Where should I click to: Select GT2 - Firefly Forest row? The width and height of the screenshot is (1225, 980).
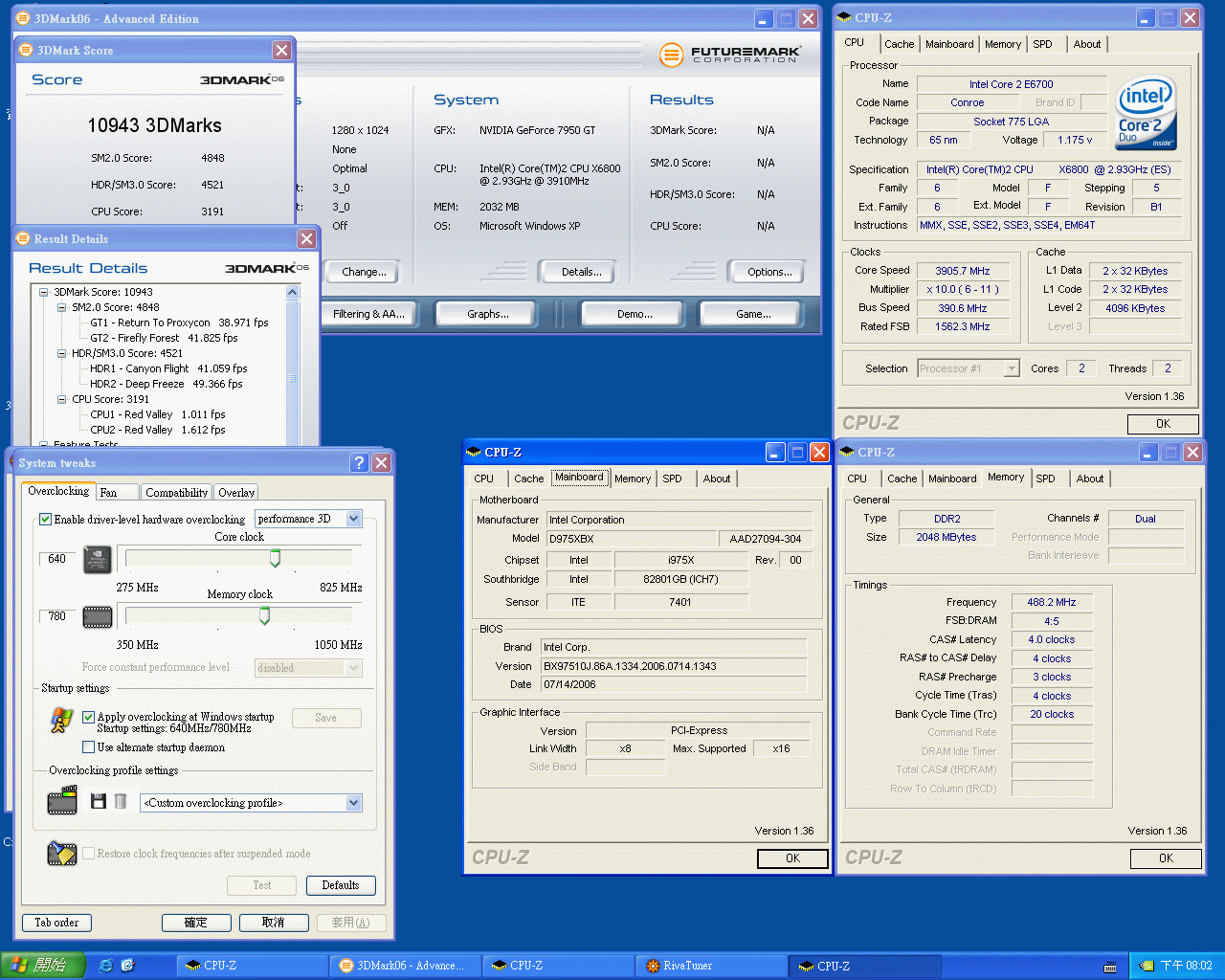pos(164,338)
